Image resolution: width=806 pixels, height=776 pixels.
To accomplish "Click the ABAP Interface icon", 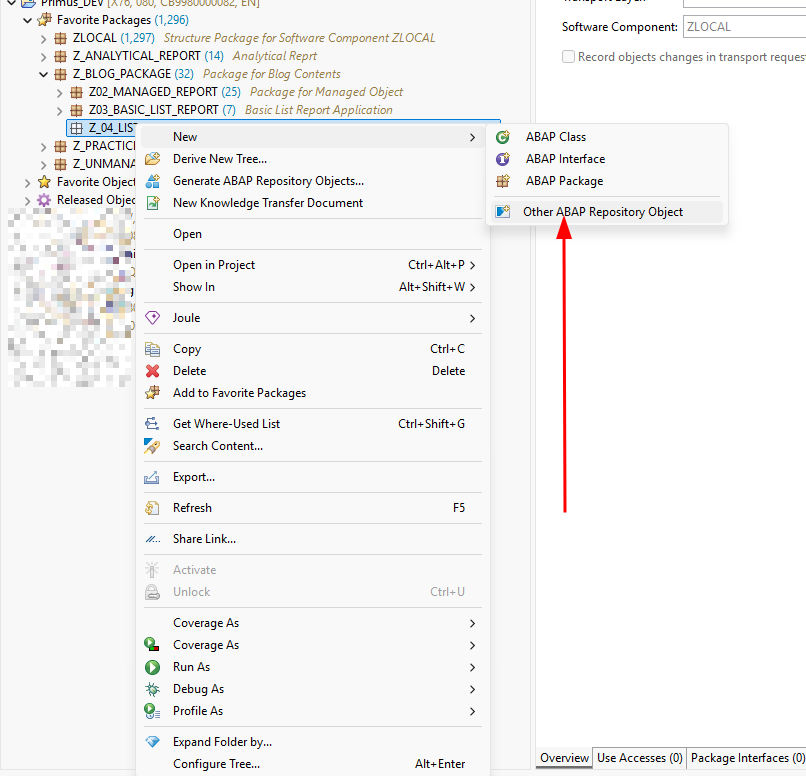I will pyautogui.click(x=503, y=159).
